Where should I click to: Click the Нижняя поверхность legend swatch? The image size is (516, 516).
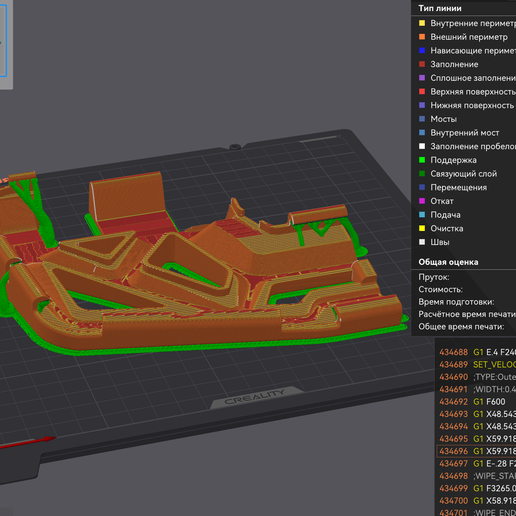click(422, 105)
